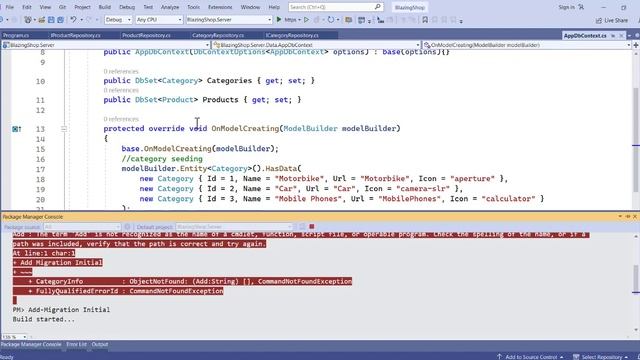Click the Hot Reload refresh icon
Screen dimensions: 640x360
click(331, 20)
